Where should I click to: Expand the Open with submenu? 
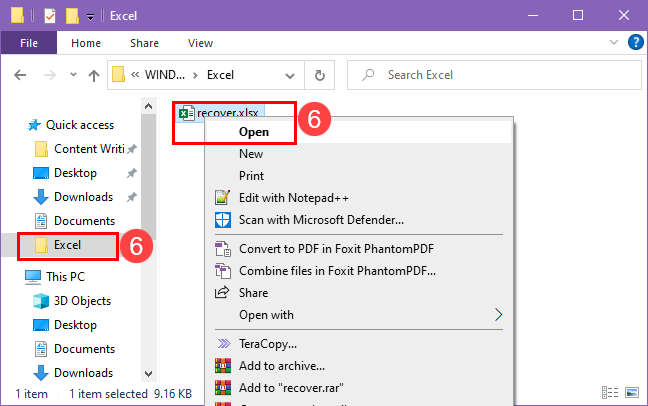359,315
